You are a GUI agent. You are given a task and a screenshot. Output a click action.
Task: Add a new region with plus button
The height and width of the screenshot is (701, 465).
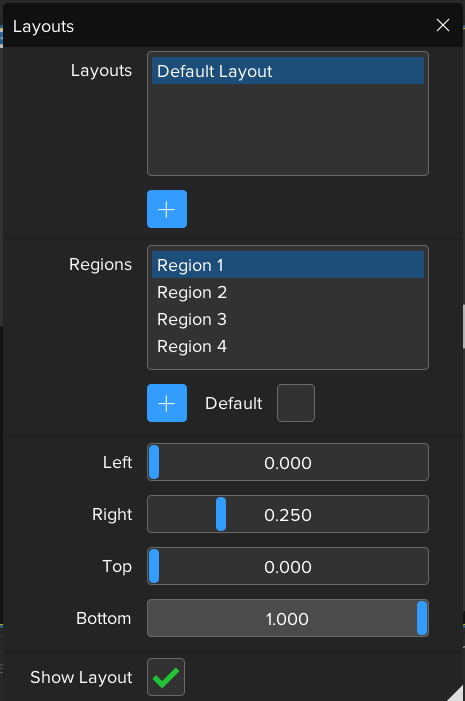[x=167, y=403]
